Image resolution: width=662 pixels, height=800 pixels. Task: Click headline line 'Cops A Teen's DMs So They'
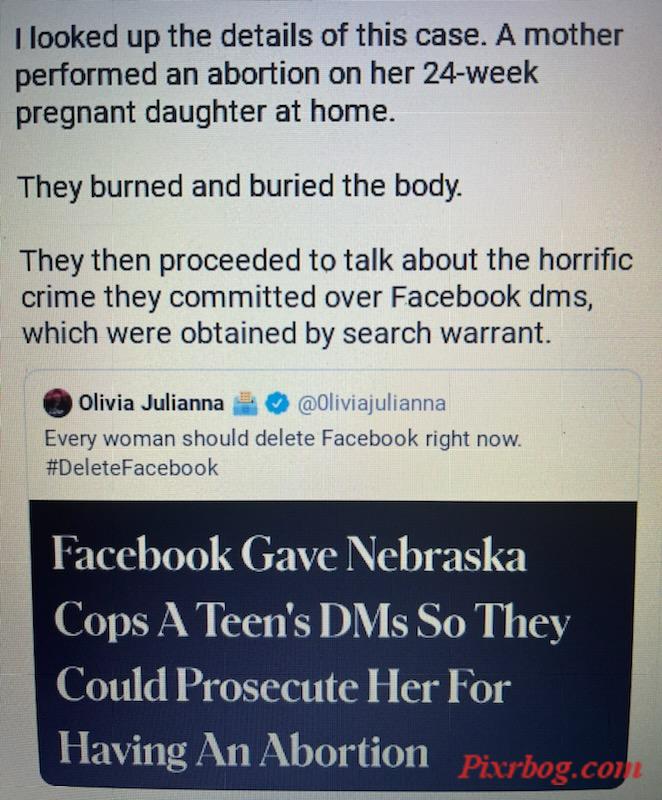point(312,620)
